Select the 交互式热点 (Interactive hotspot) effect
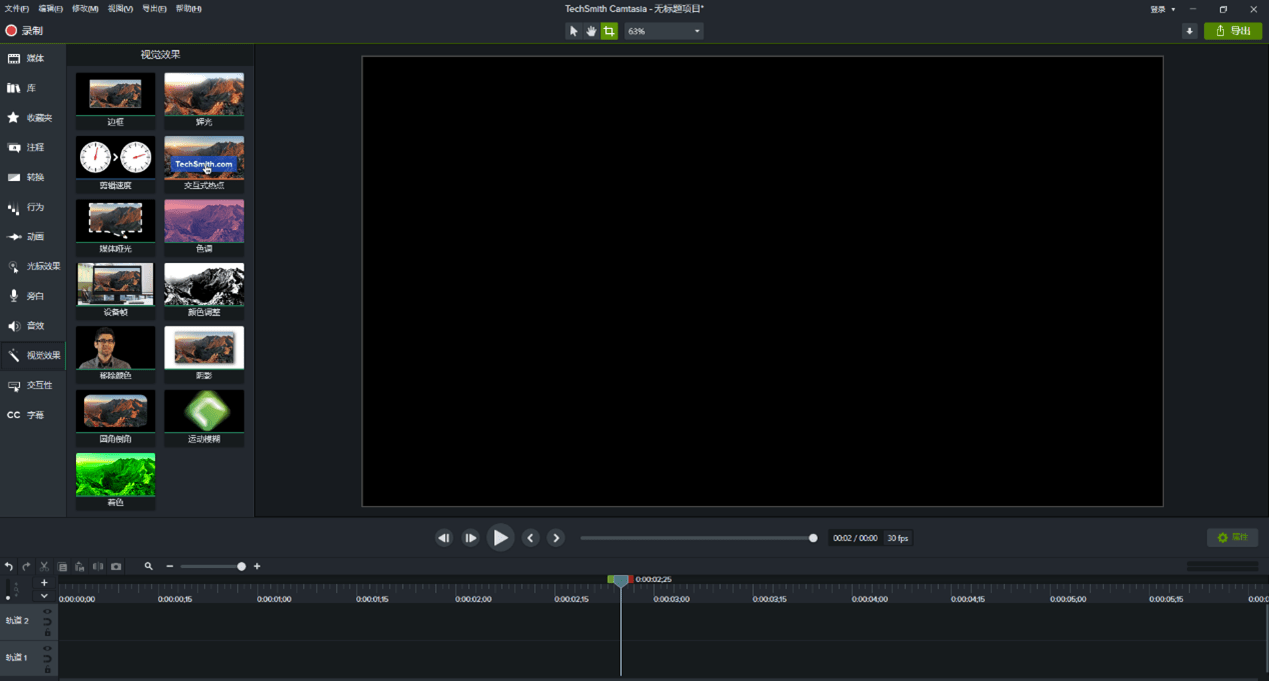This screenshot has height=681, width=1269. point(204,164)
